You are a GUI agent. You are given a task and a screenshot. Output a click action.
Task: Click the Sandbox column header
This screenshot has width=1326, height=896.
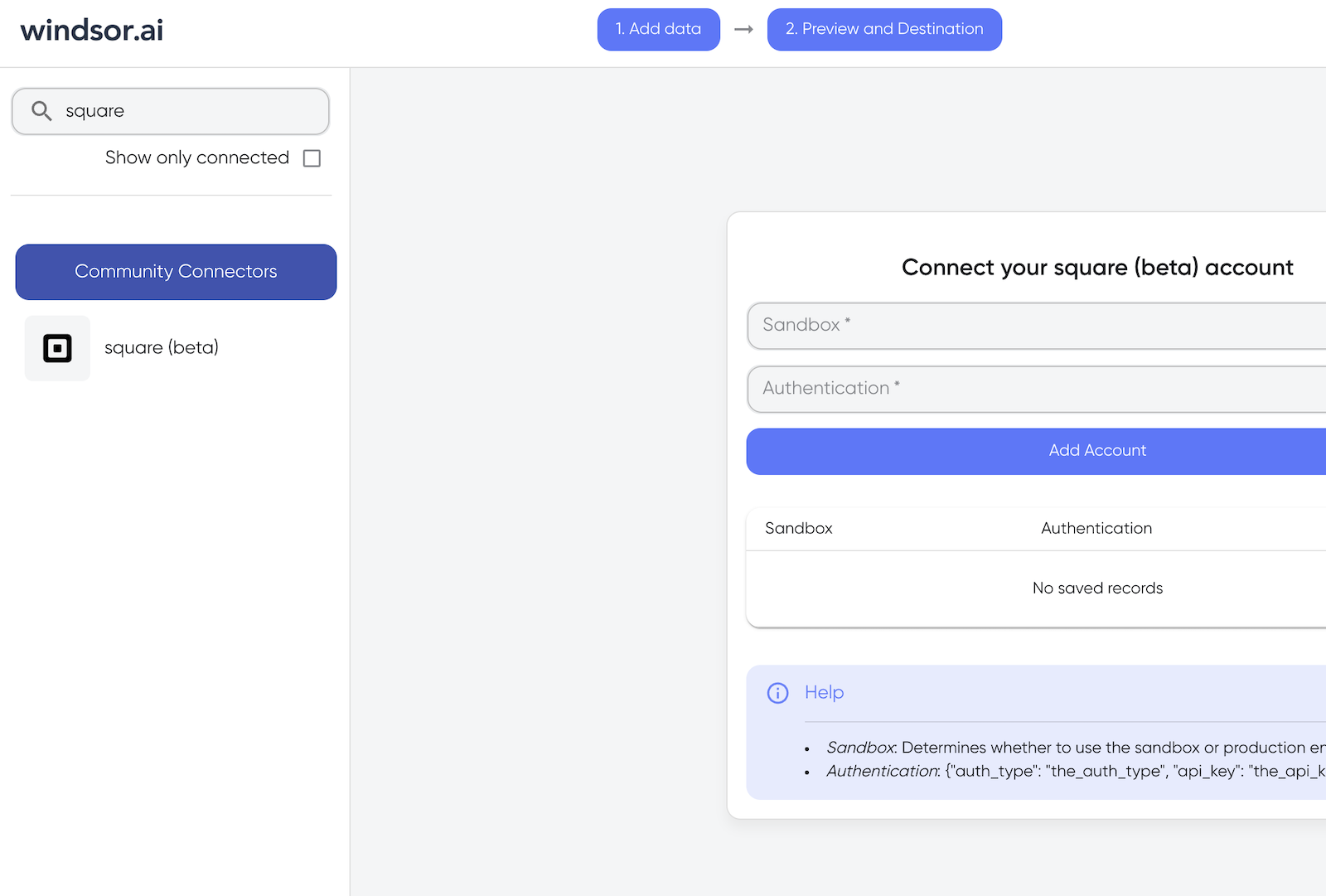click(799, 529)
